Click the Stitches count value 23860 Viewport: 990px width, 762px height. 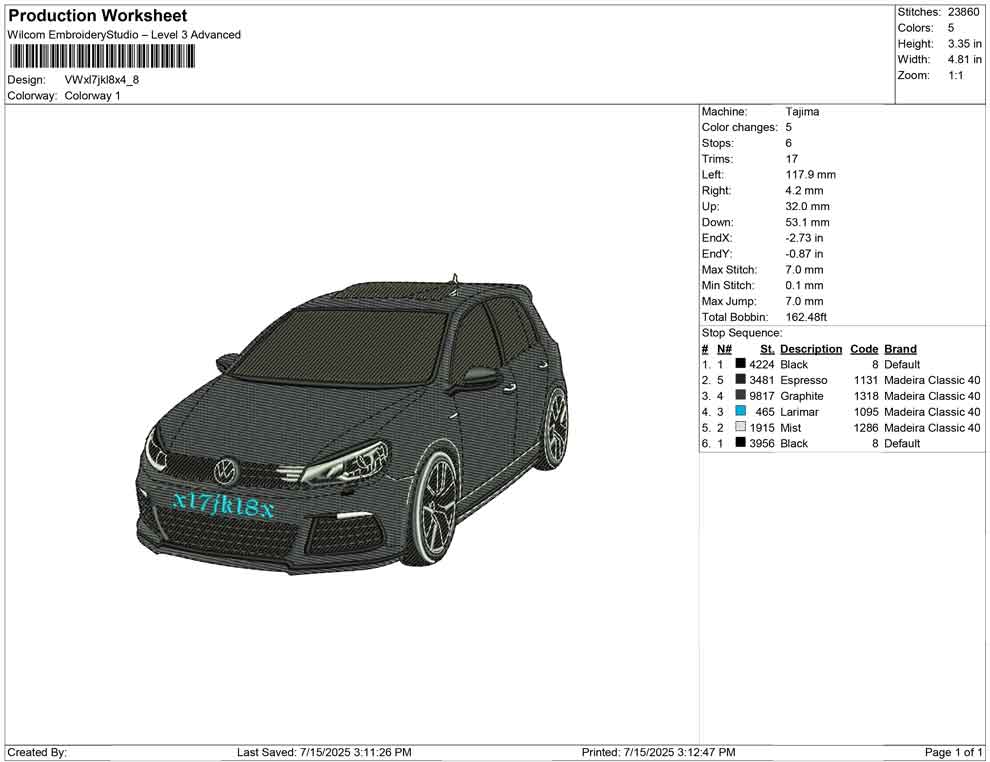pyautogui.click(x=965, y=12)
